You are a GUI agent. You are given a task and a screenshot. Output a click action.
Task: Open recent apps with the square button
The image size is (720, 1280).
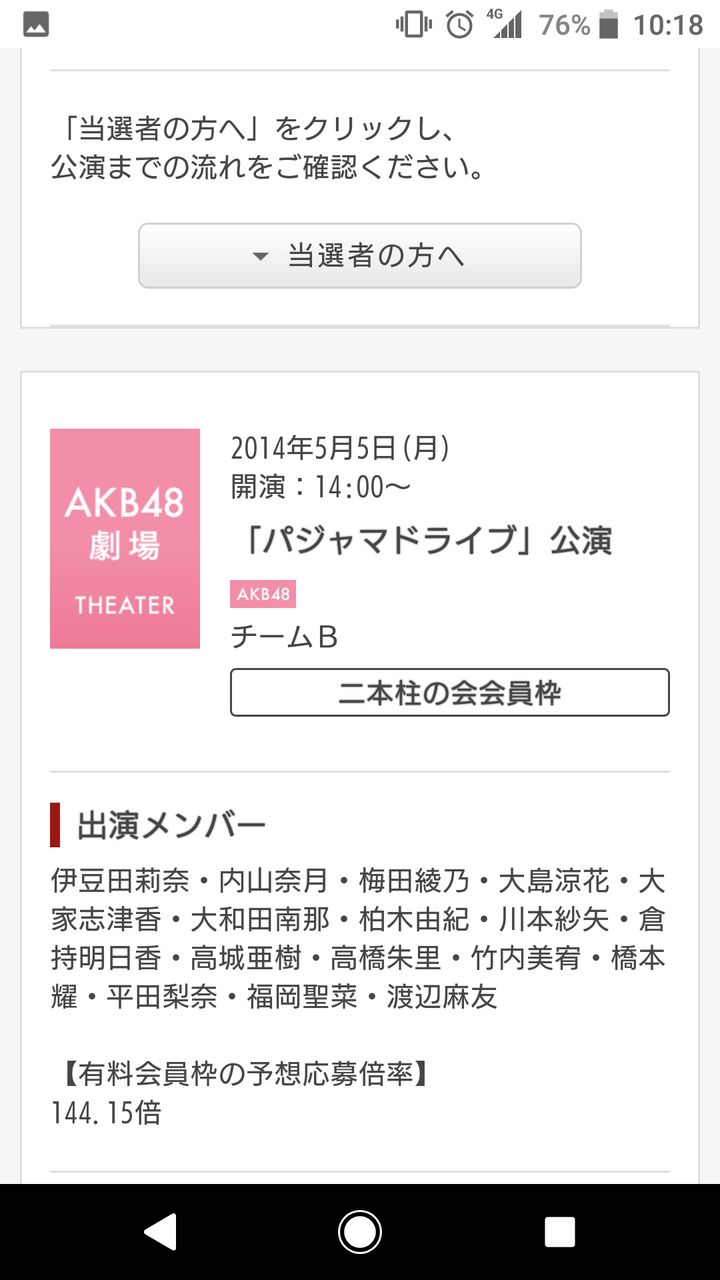coord(559,1232)
